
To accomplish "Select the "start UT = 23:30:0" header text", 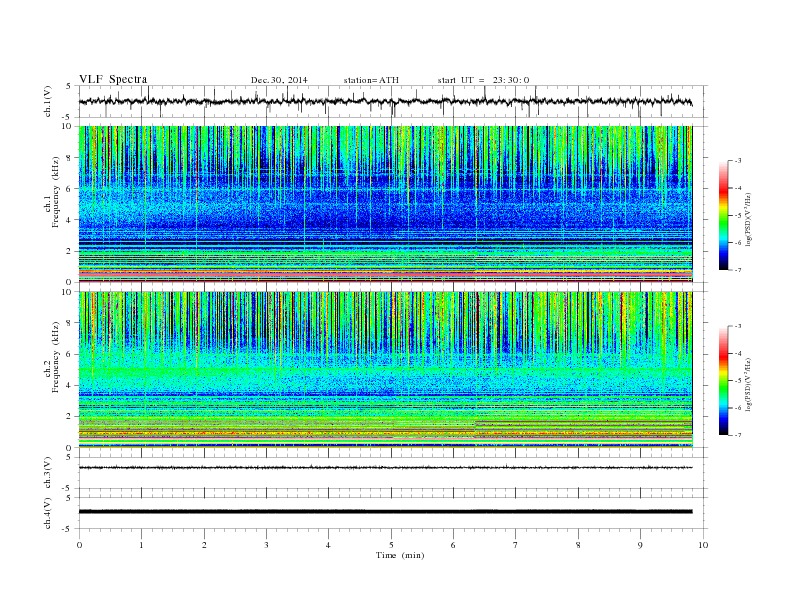I will (x=483, y=80).
